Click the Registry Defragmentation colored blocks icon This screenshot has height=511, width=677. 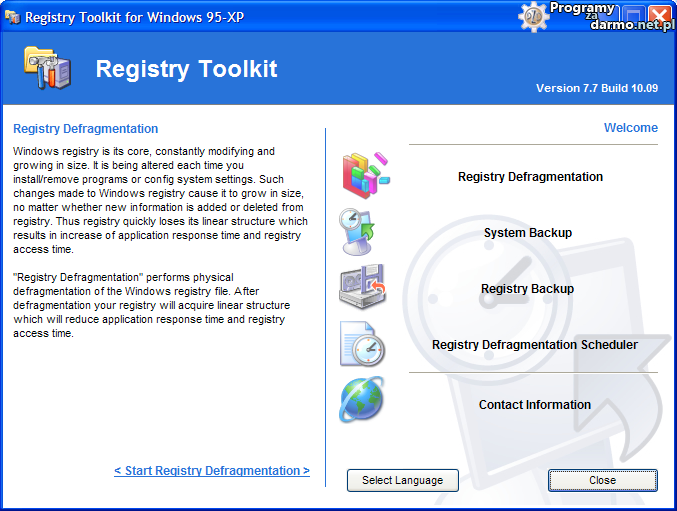point(362,175)
